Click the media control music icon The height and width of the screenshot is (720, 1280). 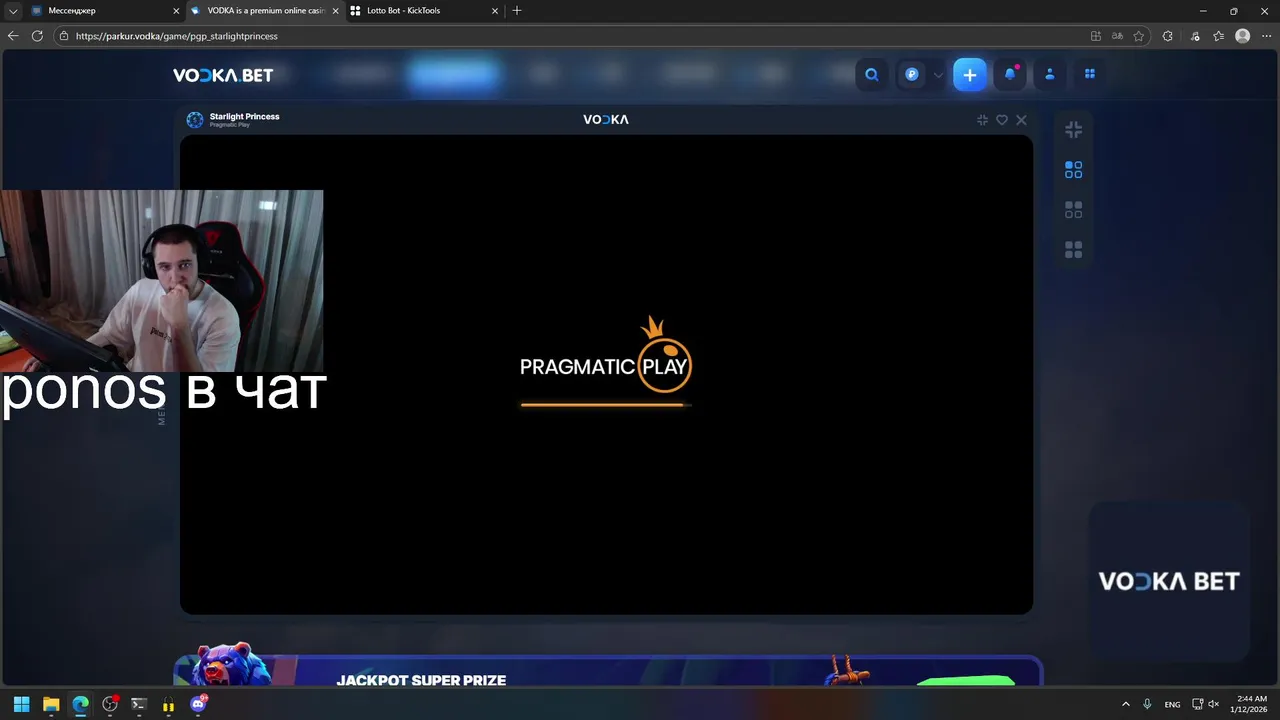[1195, 36]
